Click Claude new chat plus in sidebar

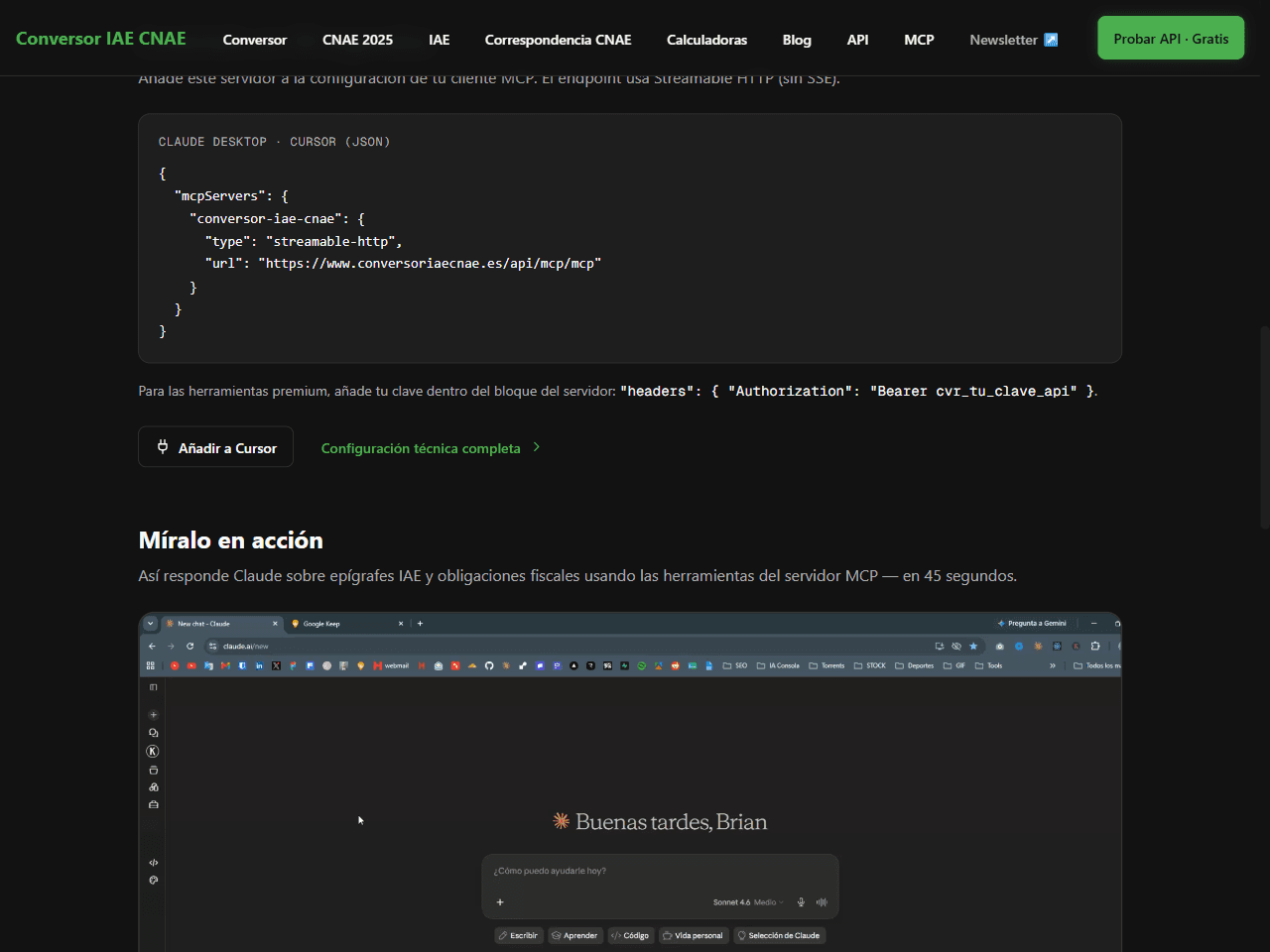coord(153,715)
